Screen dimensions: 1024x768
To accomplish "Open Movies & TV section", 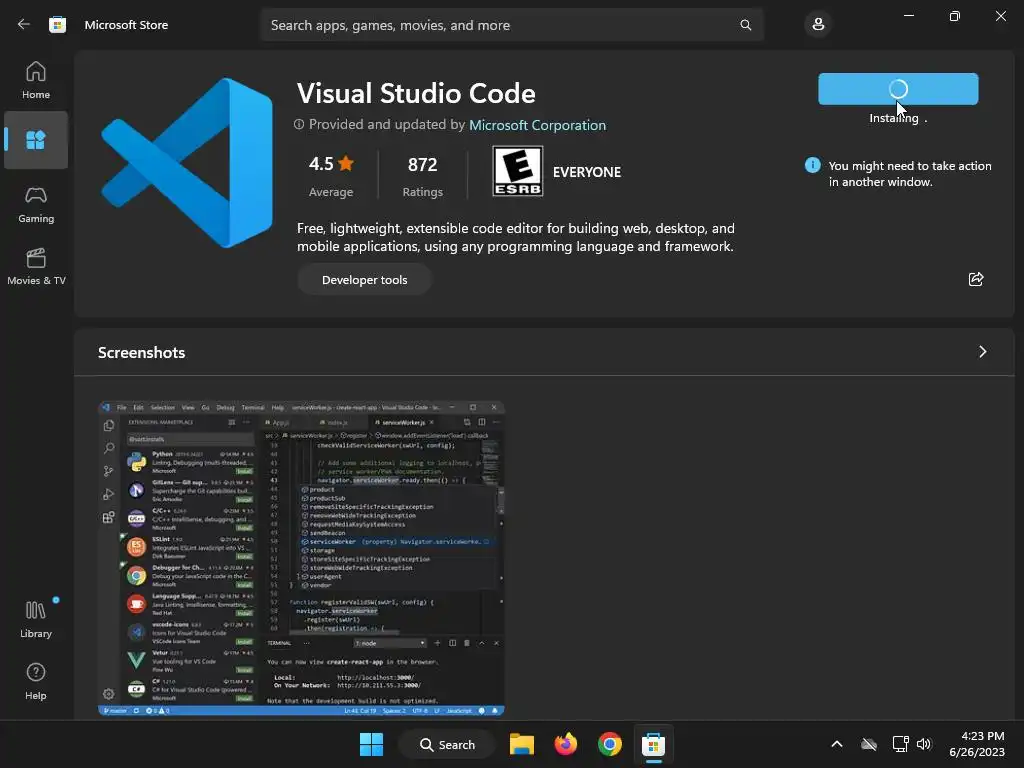I will pyautogui.click(x=36, y=266).
